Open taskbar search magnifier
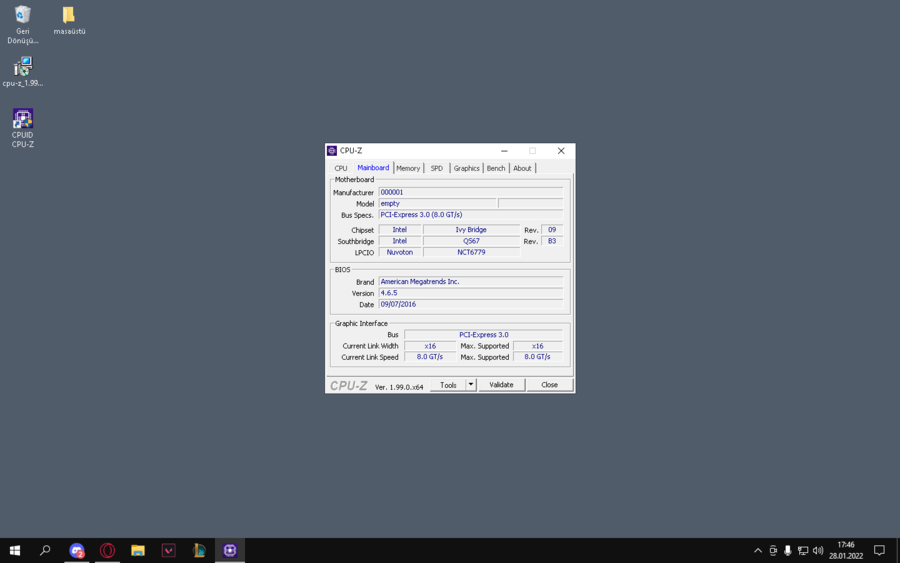Viewport: 900px width, 563px height. tap(45, 550)
